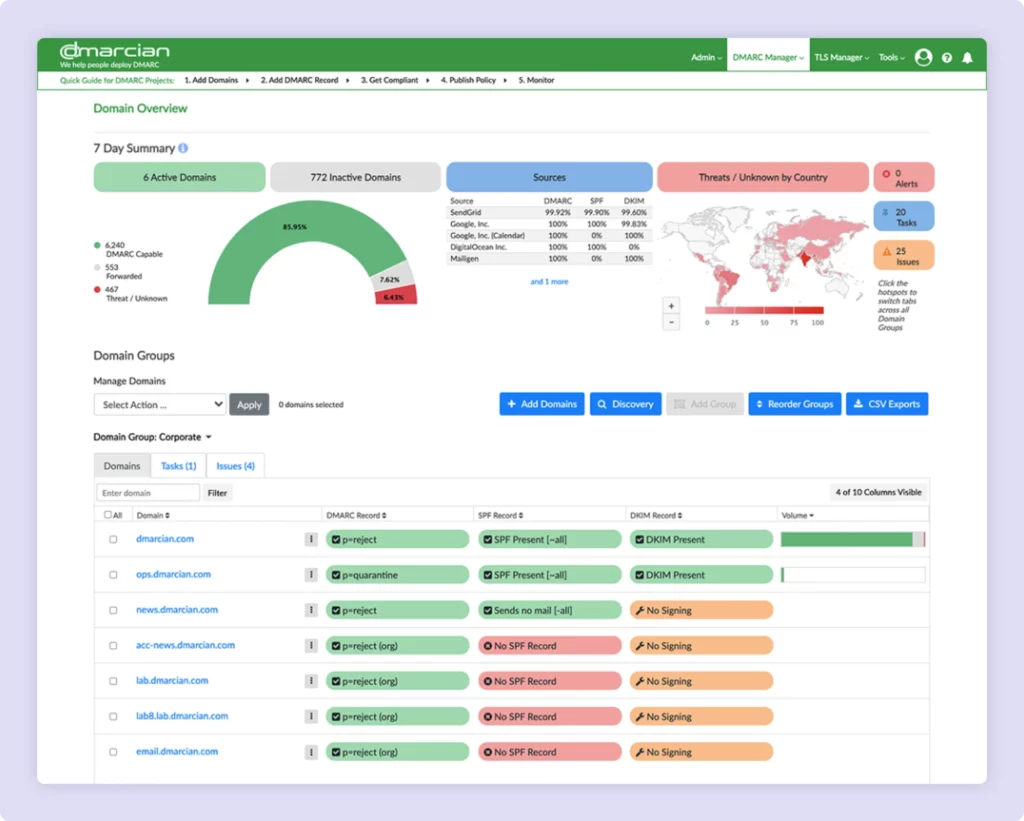
Task: Click India on the threat map
Action: [x=806, y=259]
